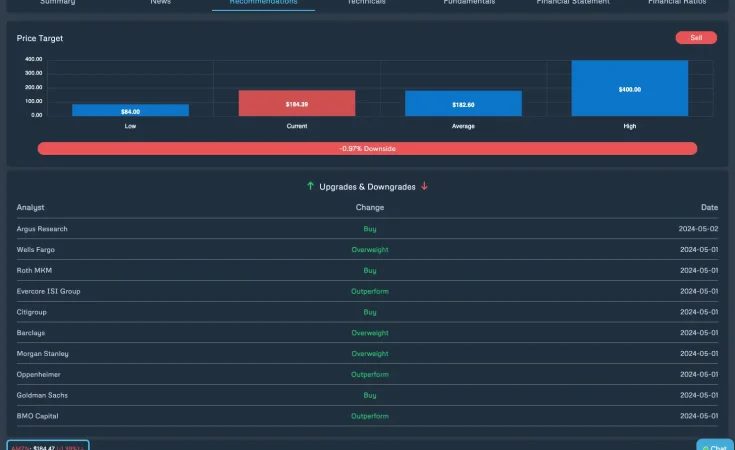Click the AMZN ticker price box

[48, 446]
